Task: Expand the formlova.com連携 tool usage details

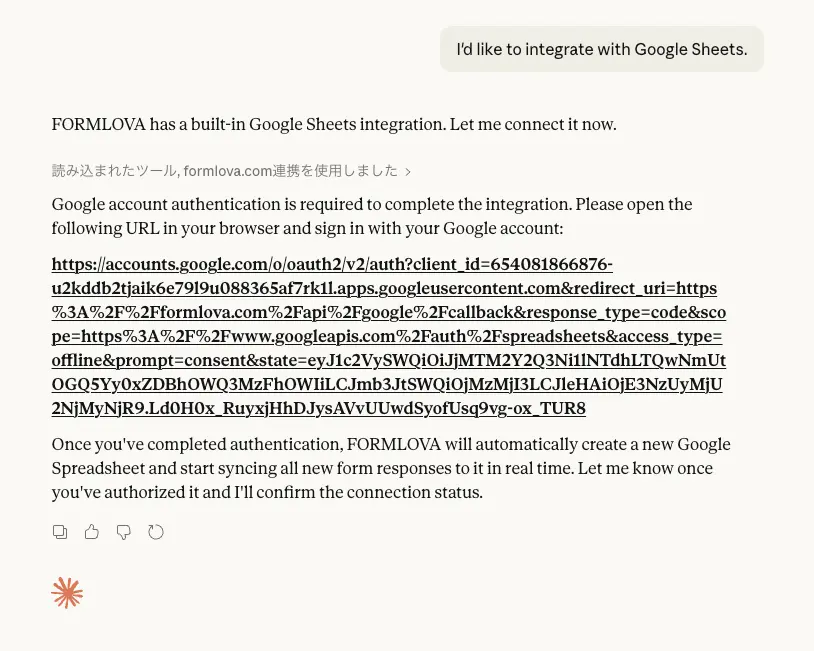Action: pyautogui.click(x=230, y=171)
